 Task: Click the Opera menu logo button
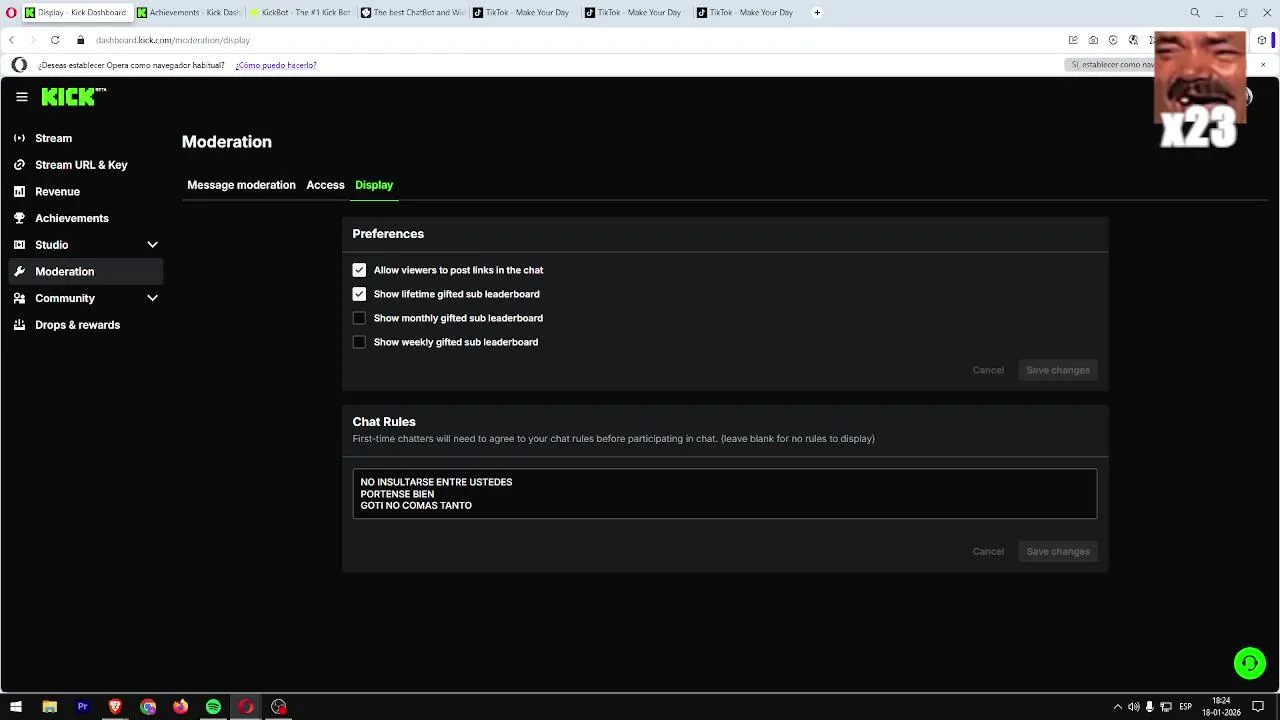(11, 13)
